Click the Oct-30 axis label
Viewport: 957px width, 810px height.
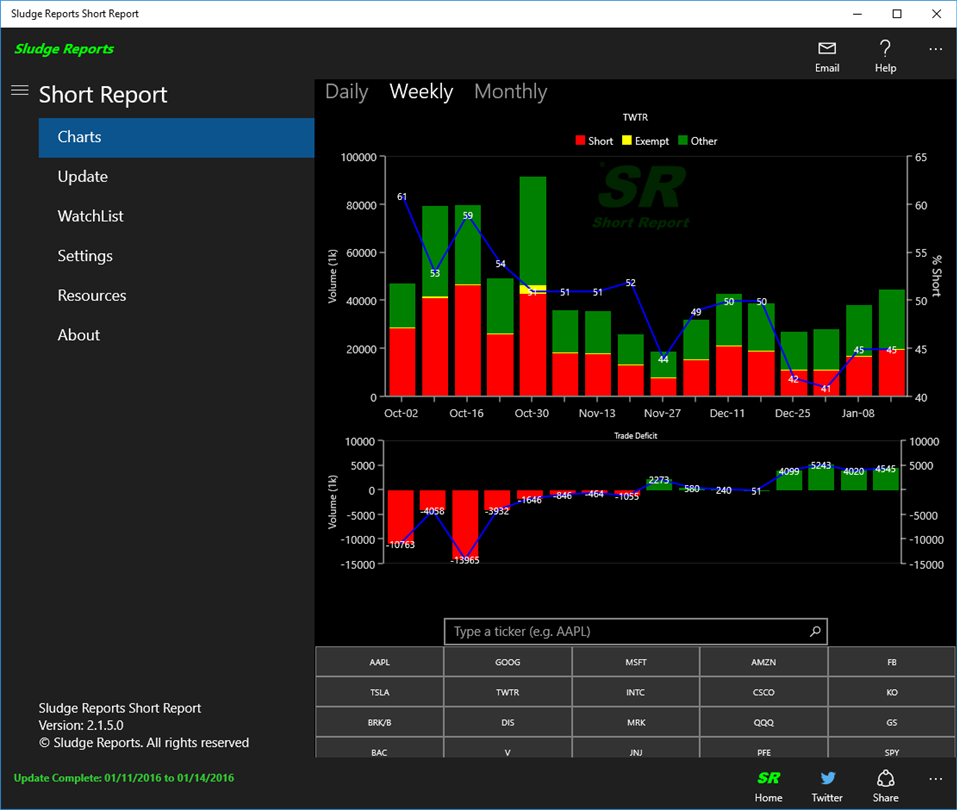pos(532,413)
